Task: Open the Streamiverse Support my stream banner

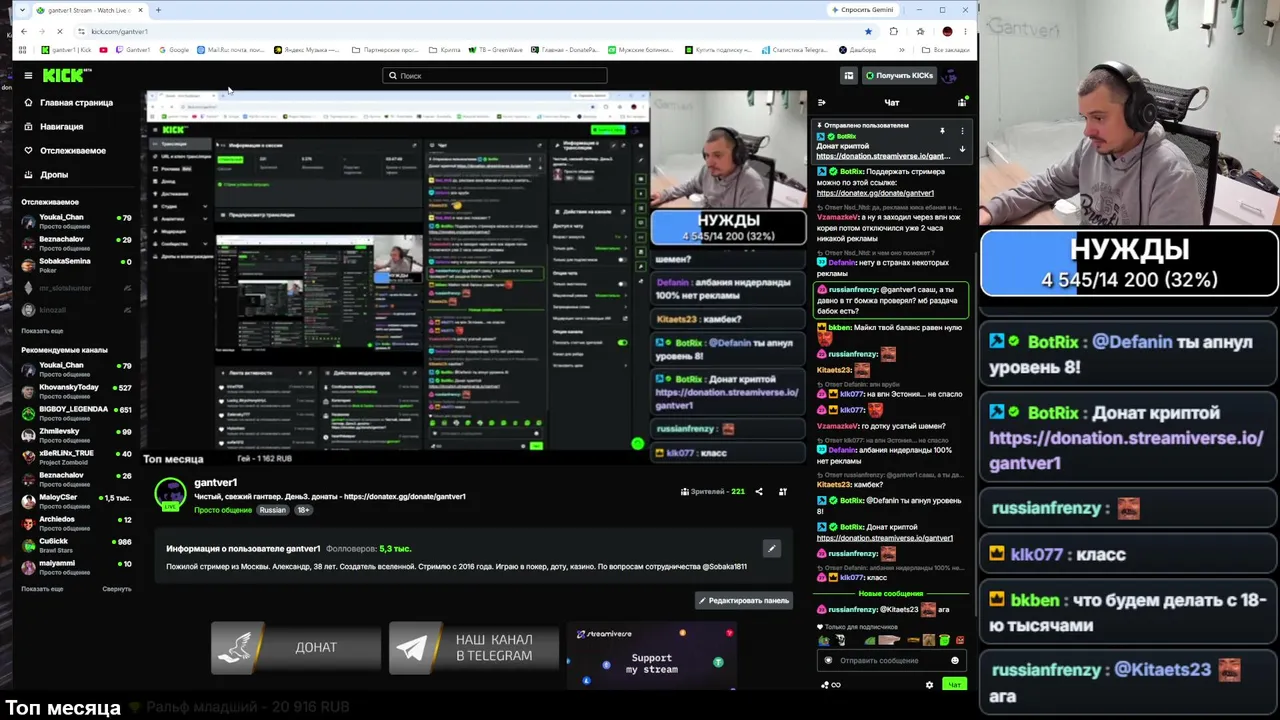Action: (x=651, y=655)
